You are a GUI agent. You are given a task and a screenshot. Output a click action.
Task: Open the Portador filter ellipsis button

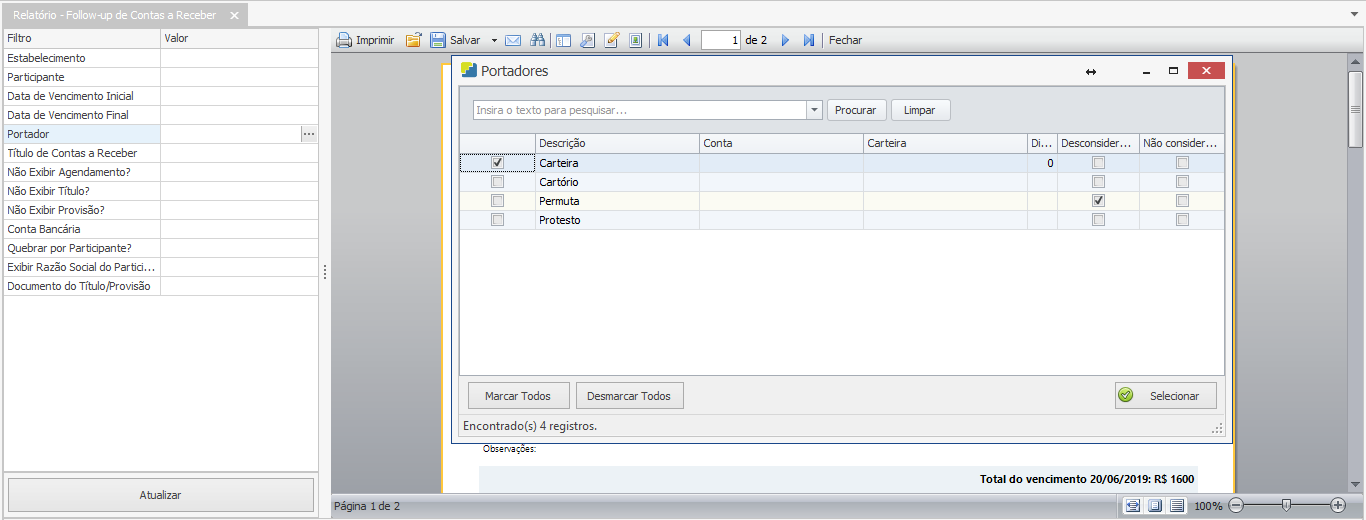(x=309, y=134)
